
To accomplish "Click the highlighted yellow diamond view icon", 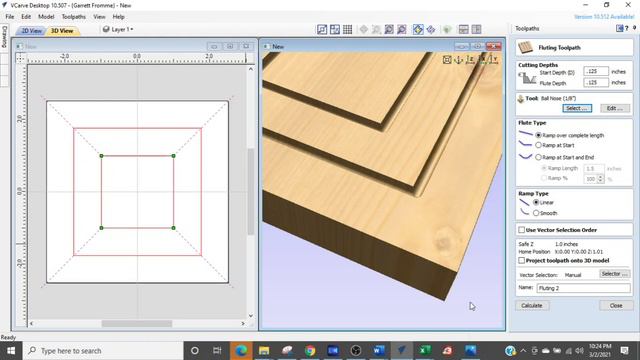I will (418, 29).
